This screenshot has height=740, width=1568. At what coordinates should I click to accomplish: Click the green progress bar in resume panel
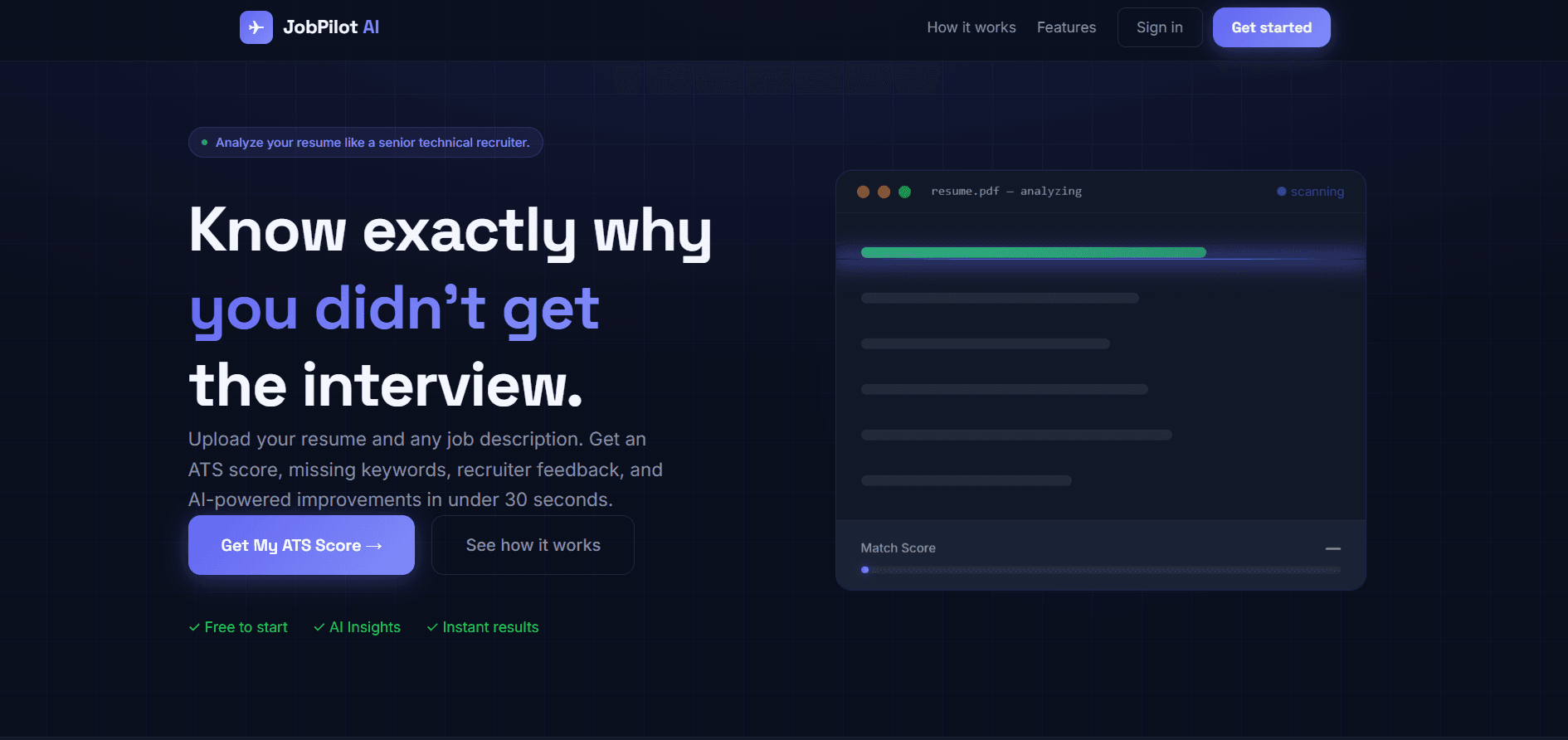(x=1034, y=252)
